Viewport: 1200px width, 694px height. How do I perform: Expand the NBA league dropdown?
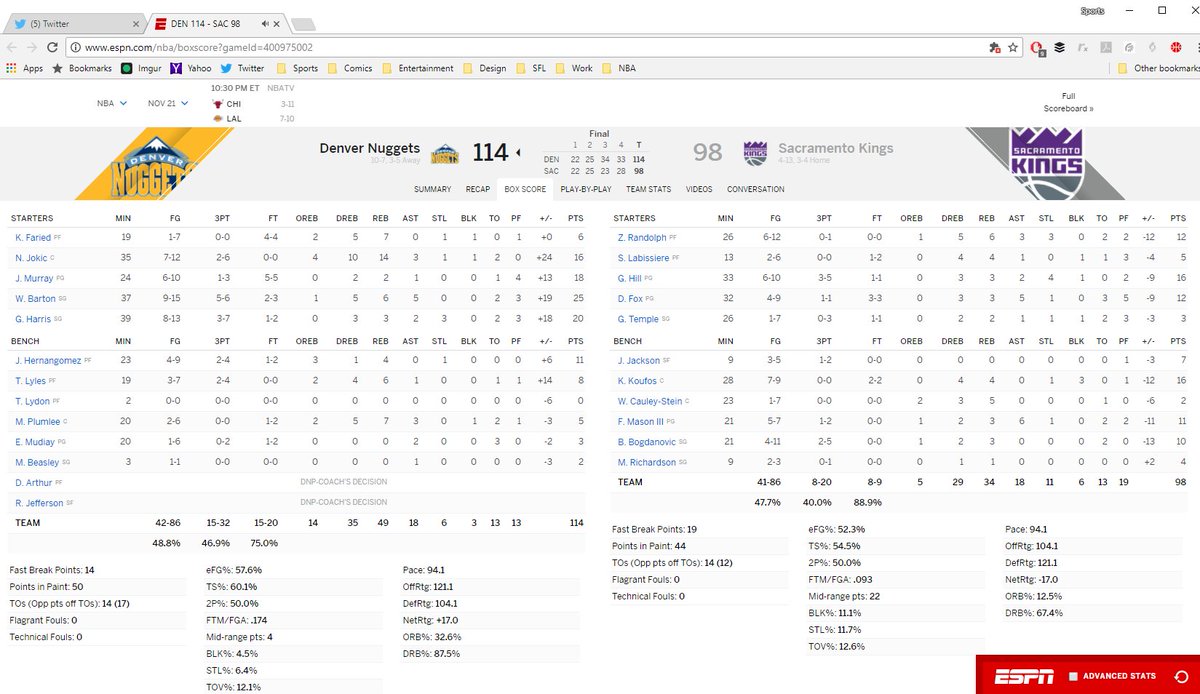click(112, 103)
